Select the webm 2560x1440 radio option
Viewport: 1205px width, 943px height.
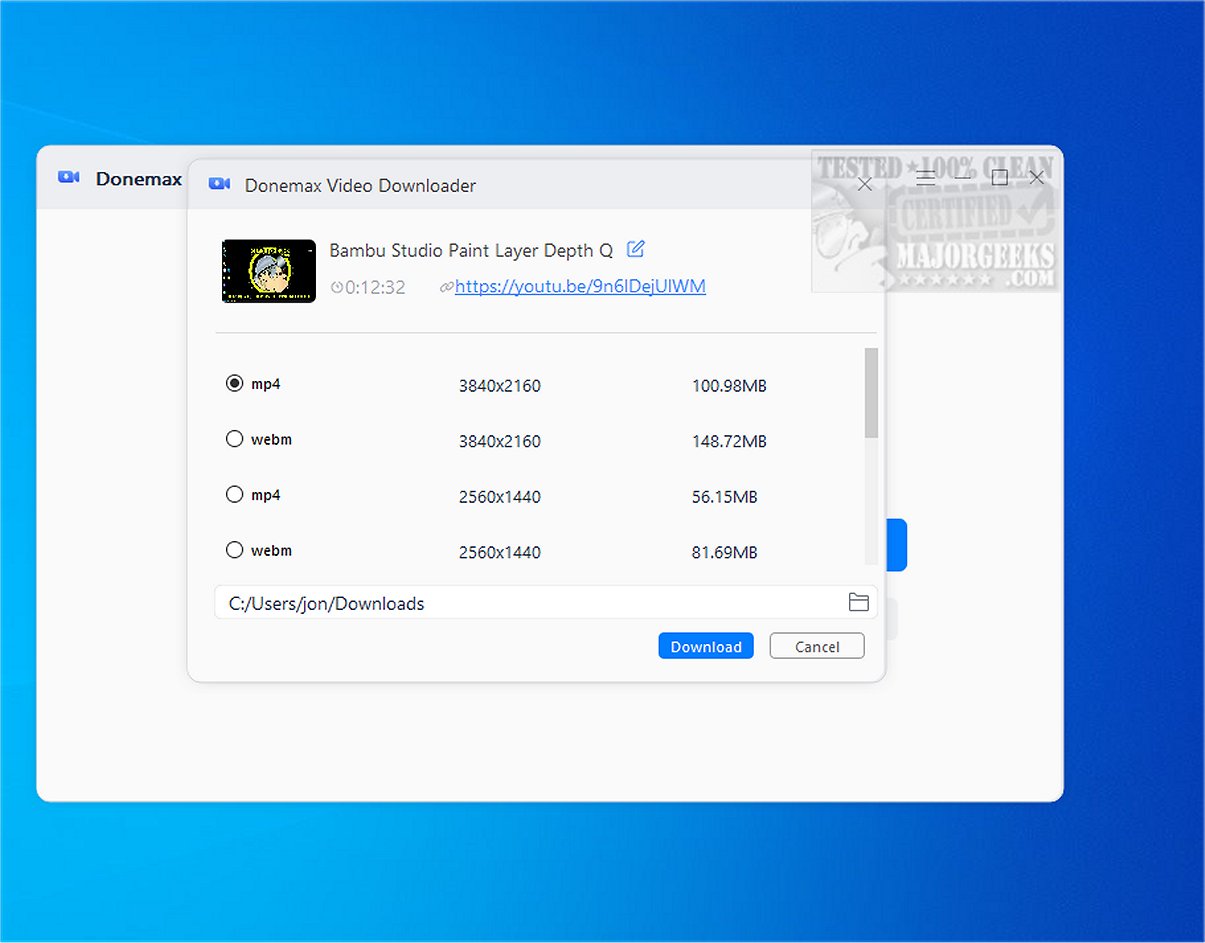pos(234,549)
